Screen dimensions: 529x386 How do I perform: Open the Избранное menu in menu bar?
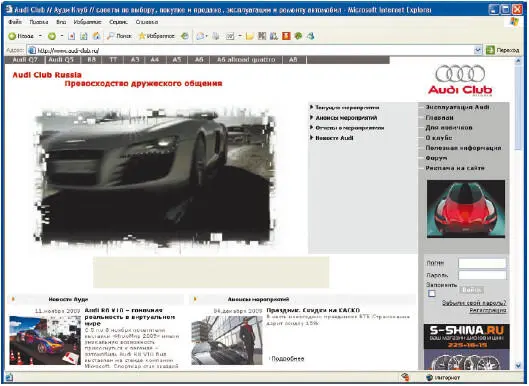87,22
